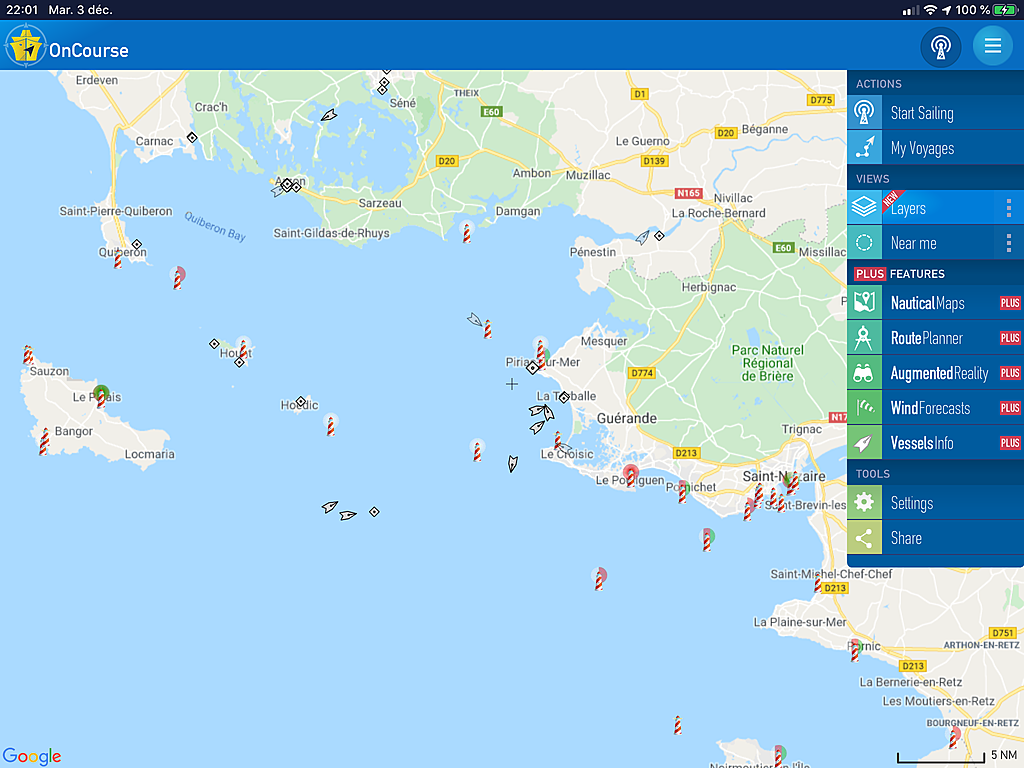Select the lighthouse marker near Damgan

pos(466,232)
